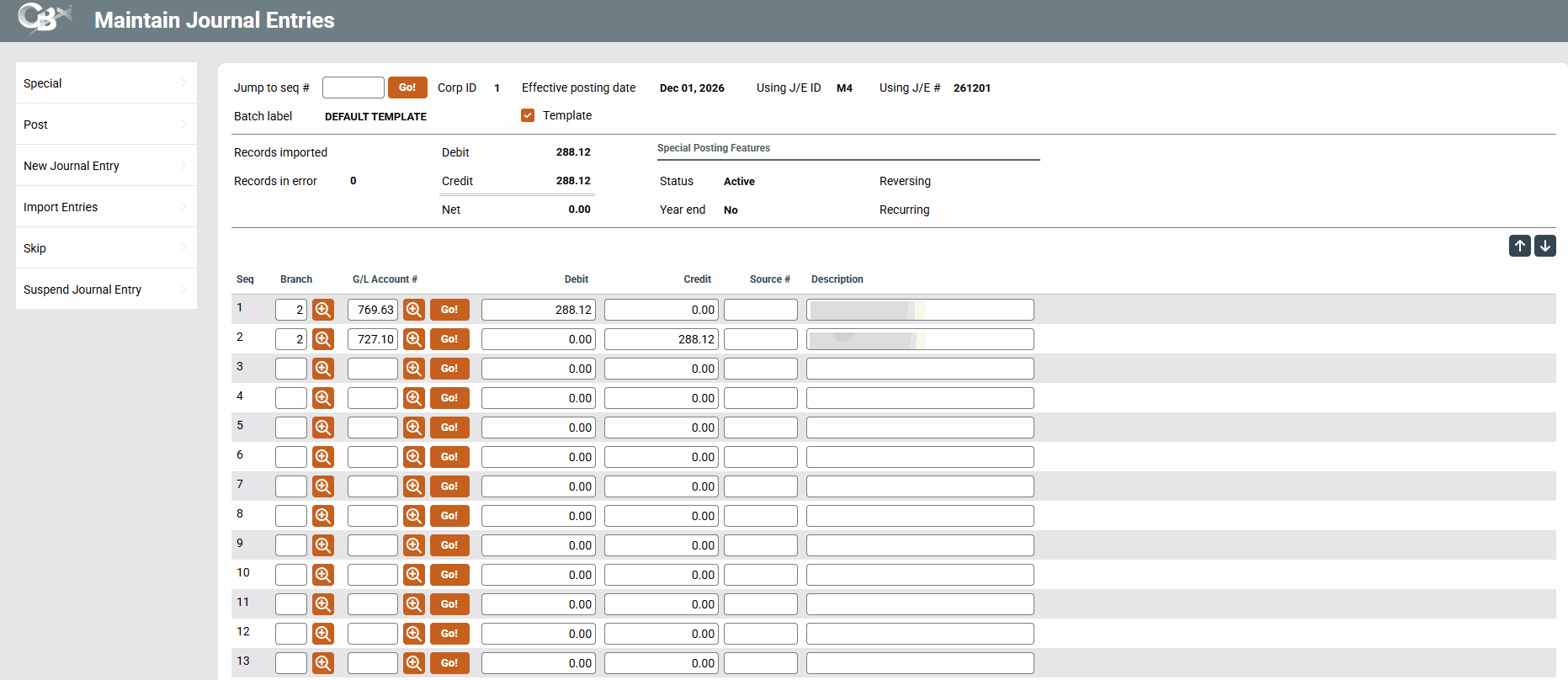The width and height of the screenshot is (1568, 680).
Task: Open branch lookup for sequence 13
Action: click(x=322, y=663)
